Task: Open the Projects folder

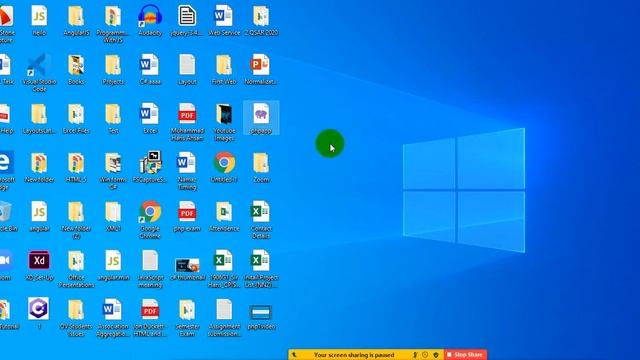Action: pyautogui.click(x=113, y=69)
